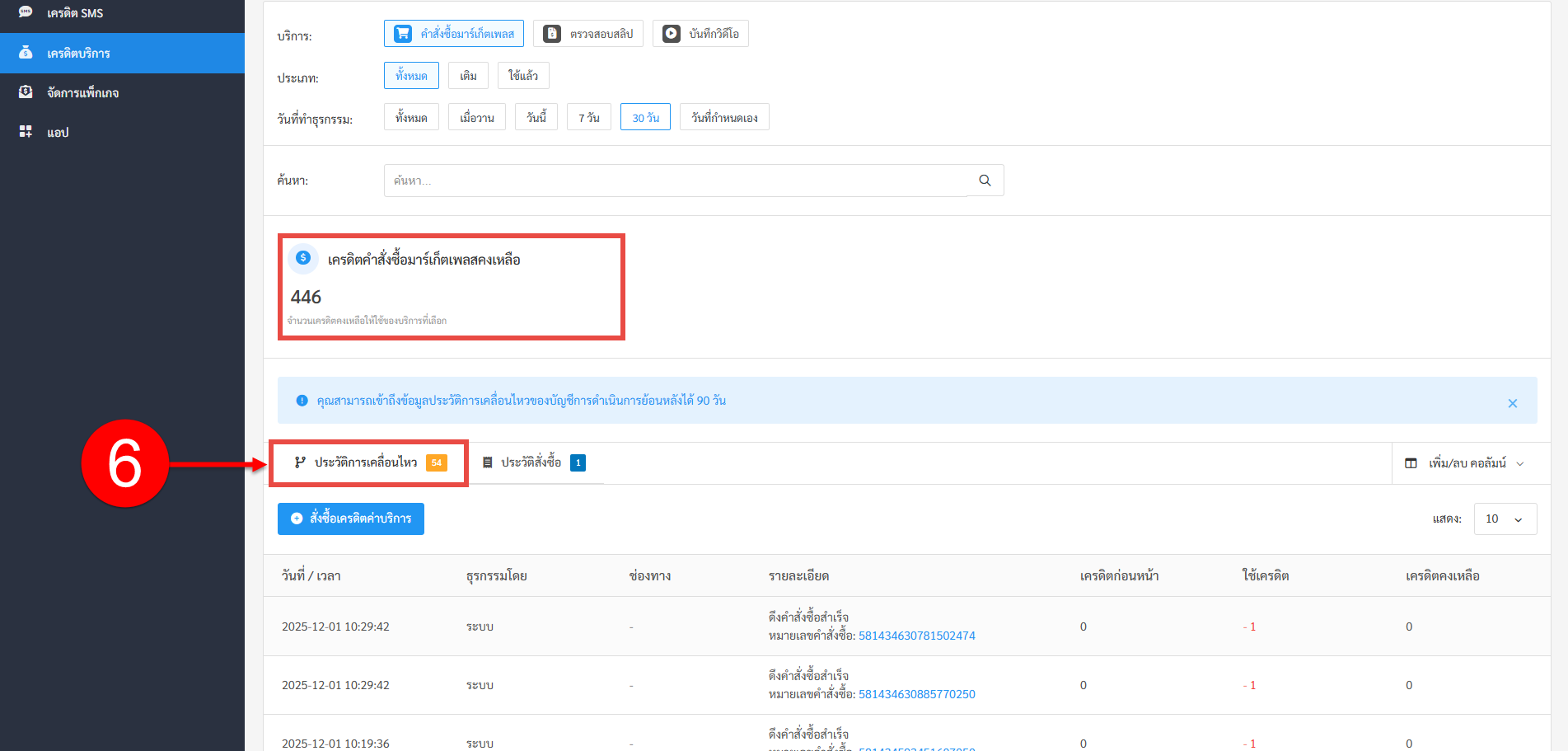Dismiss the blue info banner
1568x751 pixels.
pos(1512,403)
